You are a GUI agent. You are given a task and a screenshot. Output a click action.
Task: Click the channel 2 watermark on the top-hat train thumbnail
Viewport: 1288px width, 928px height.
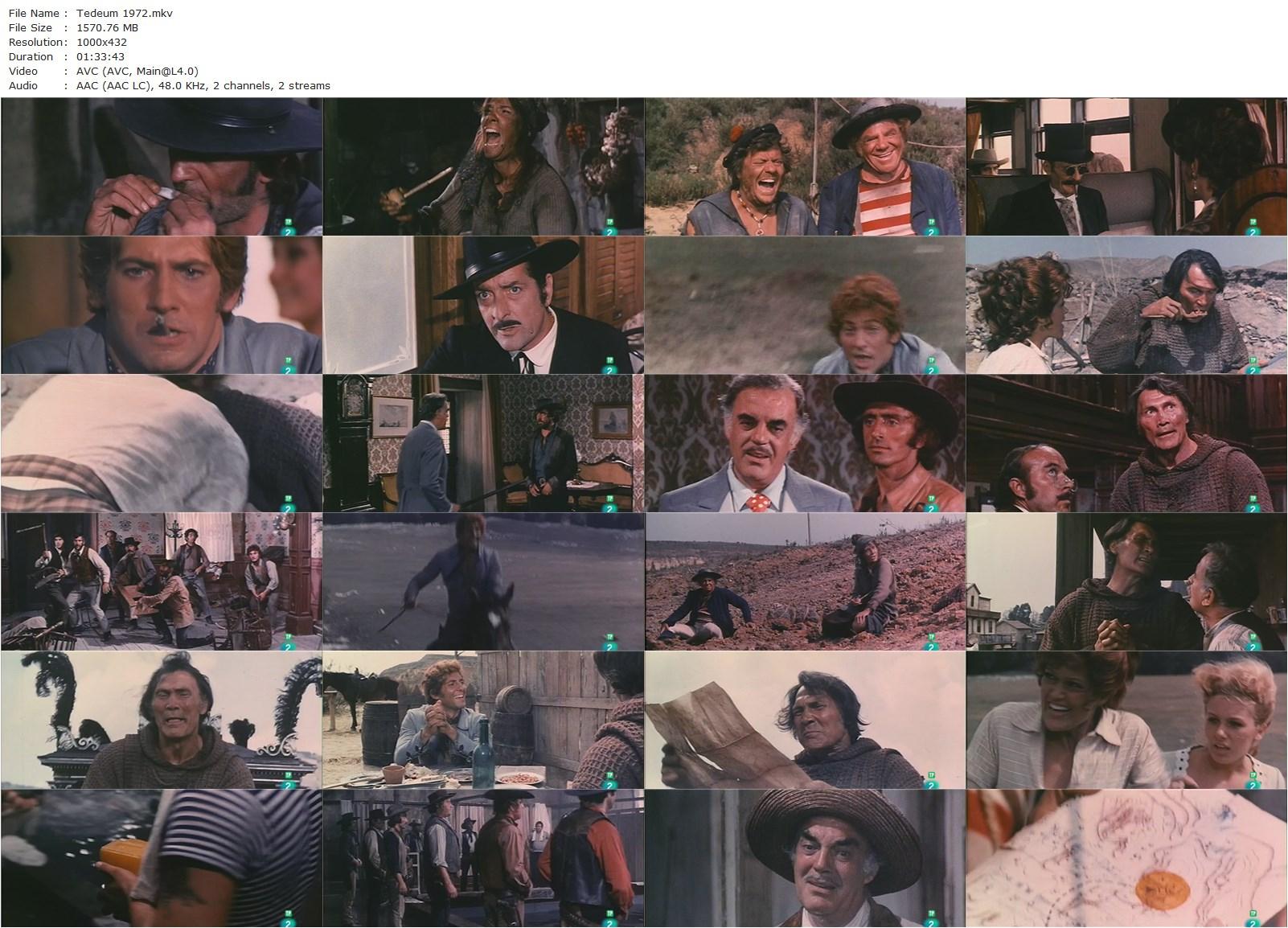[x=1252, y=228]
